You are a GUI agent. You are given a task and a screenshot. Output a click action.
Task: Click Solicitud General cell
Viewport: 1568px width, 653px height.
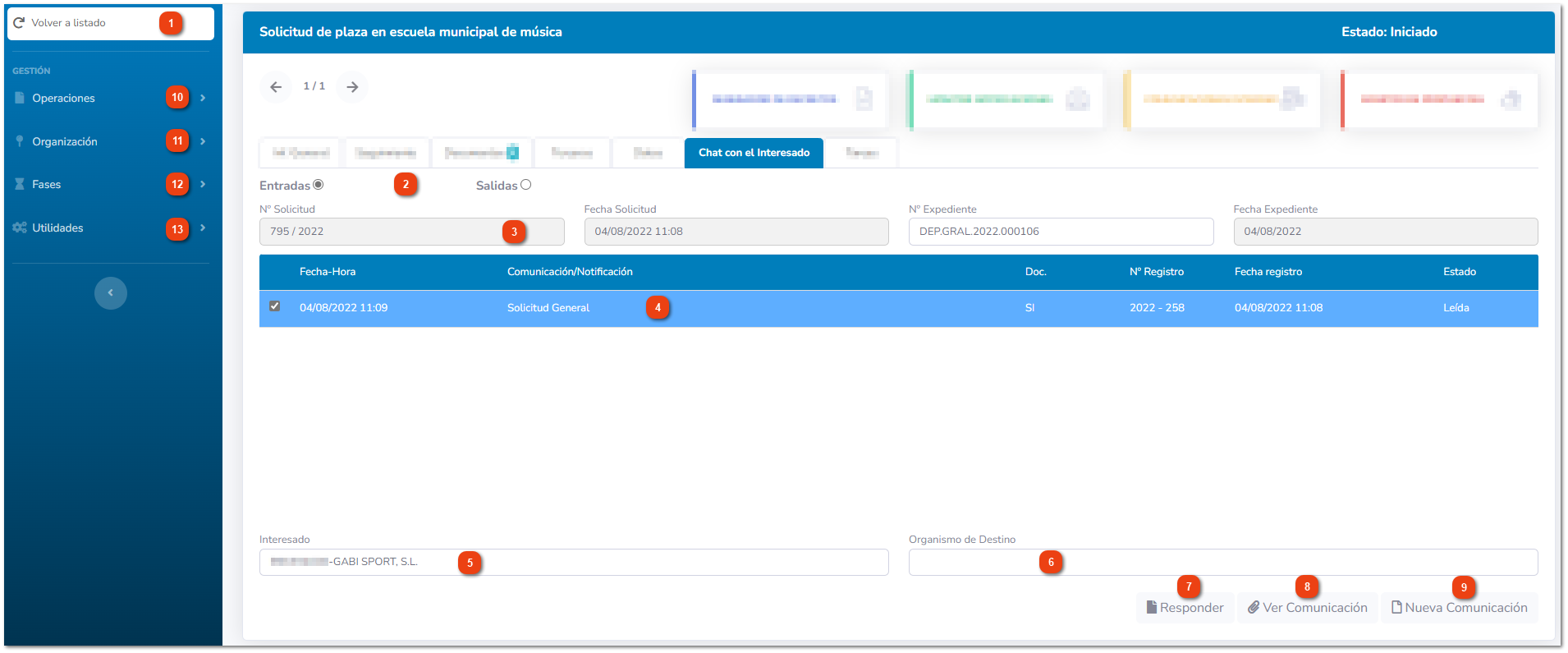click(548, 308)
